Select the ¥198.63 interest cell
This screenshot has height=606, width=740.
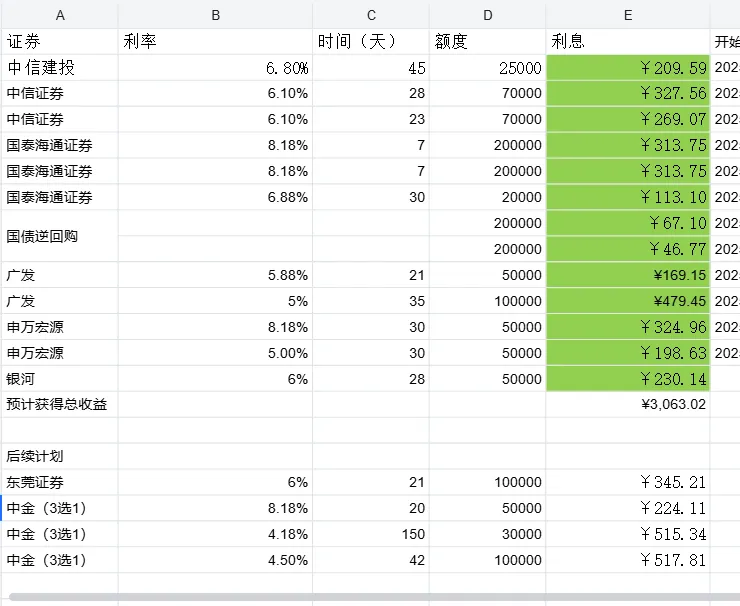[628, 353]
